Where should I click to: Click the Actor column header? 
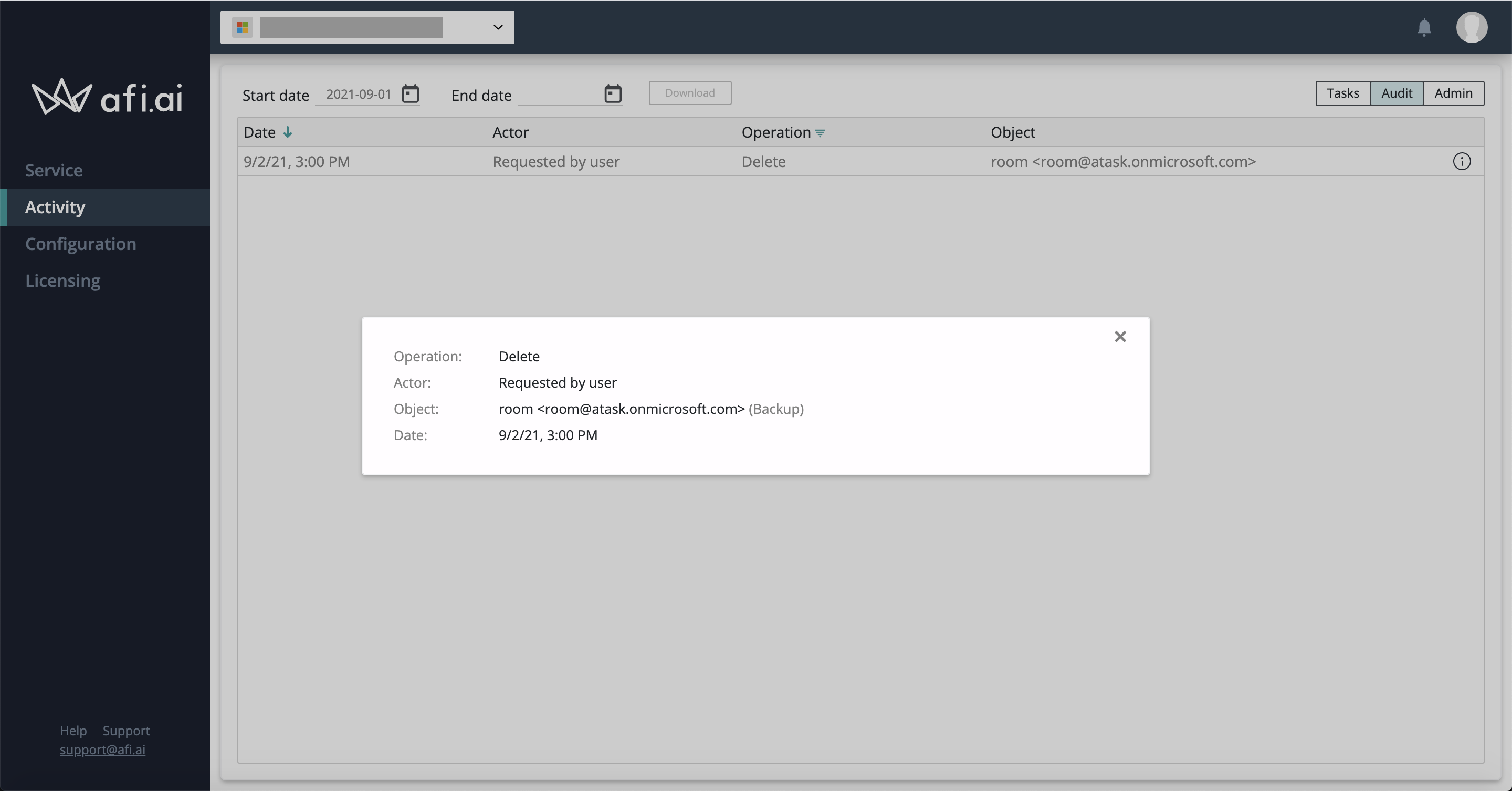tap(510, 132)
